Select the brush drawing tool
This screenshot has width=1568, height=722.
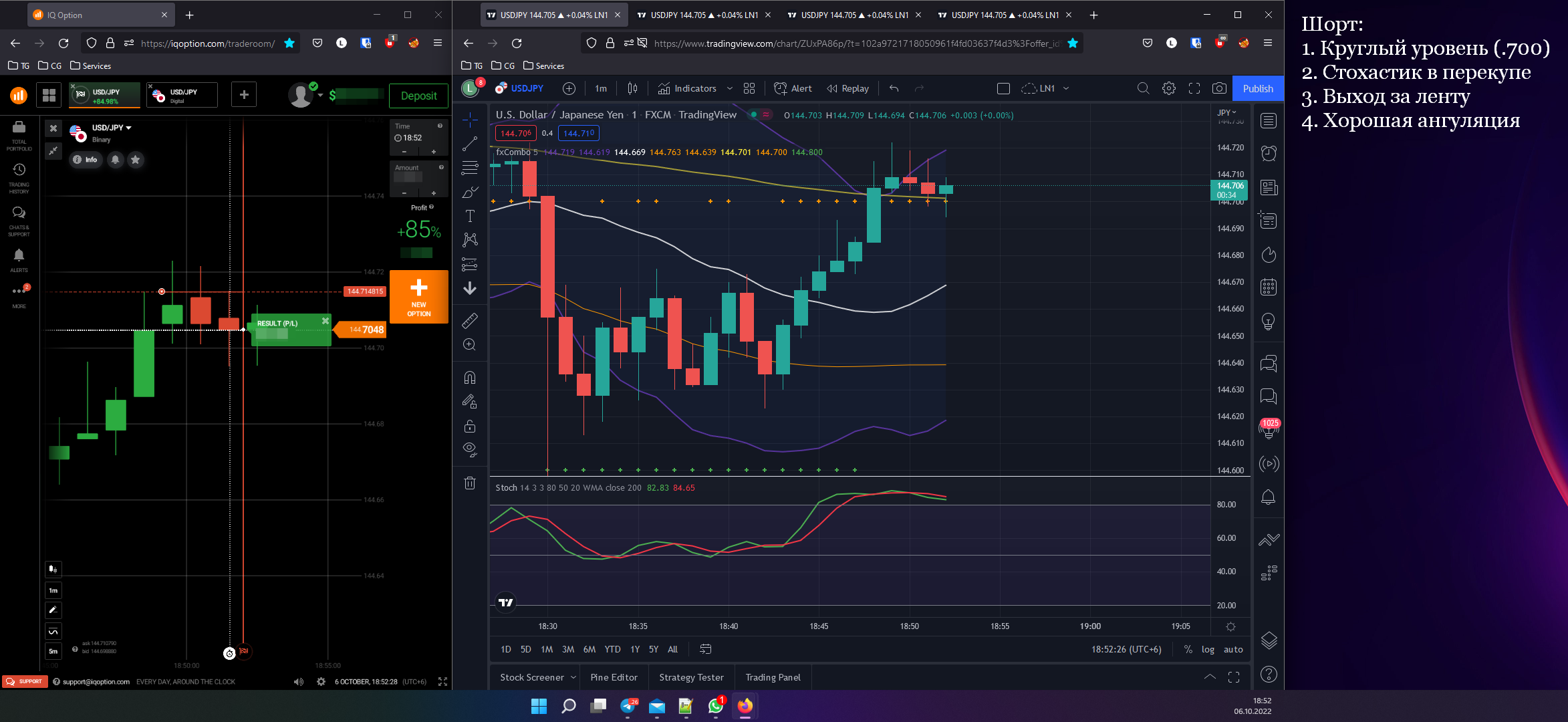coord(470,193)
